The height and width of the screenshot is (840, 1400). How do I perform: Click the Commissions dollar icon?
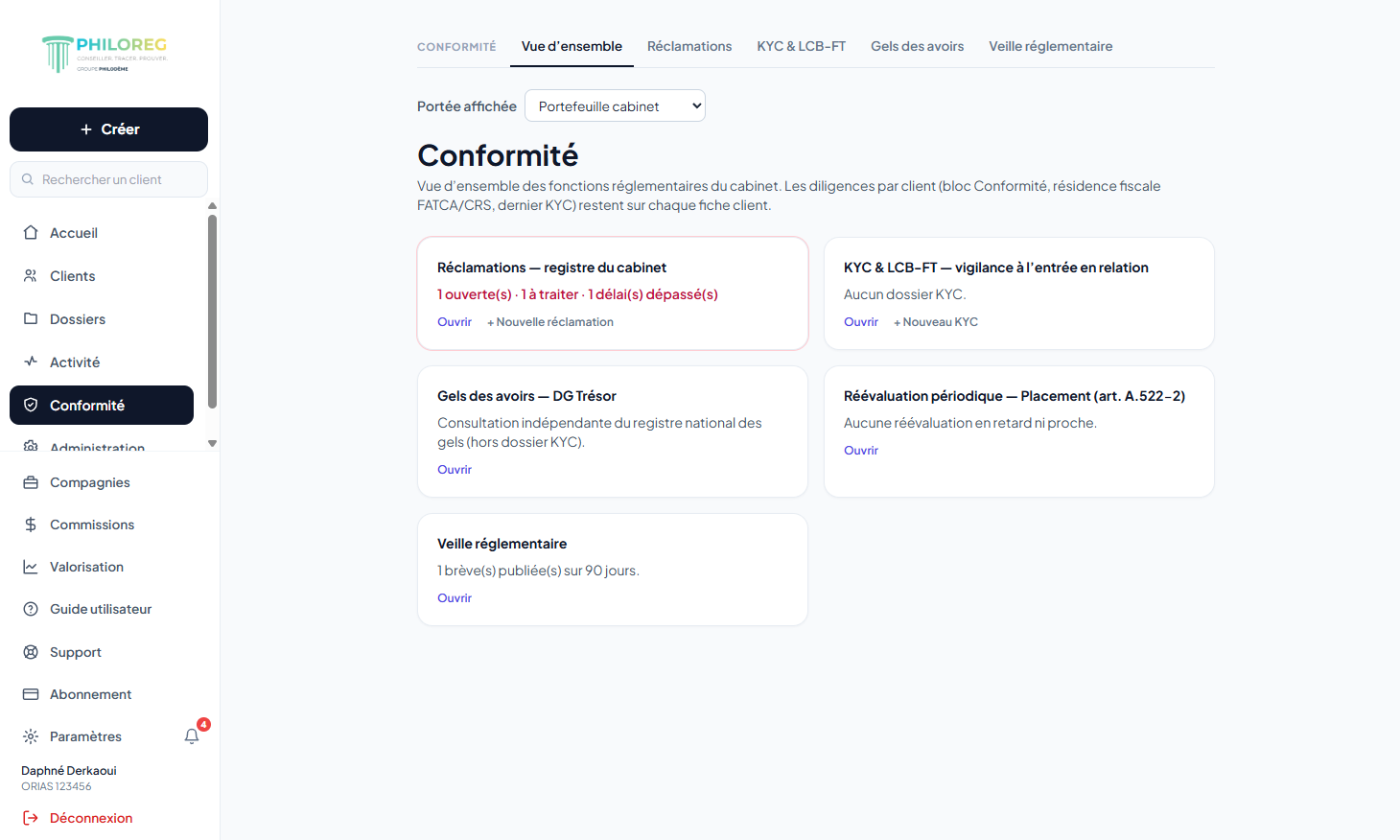pyautogui.click(x=31, y=525)
